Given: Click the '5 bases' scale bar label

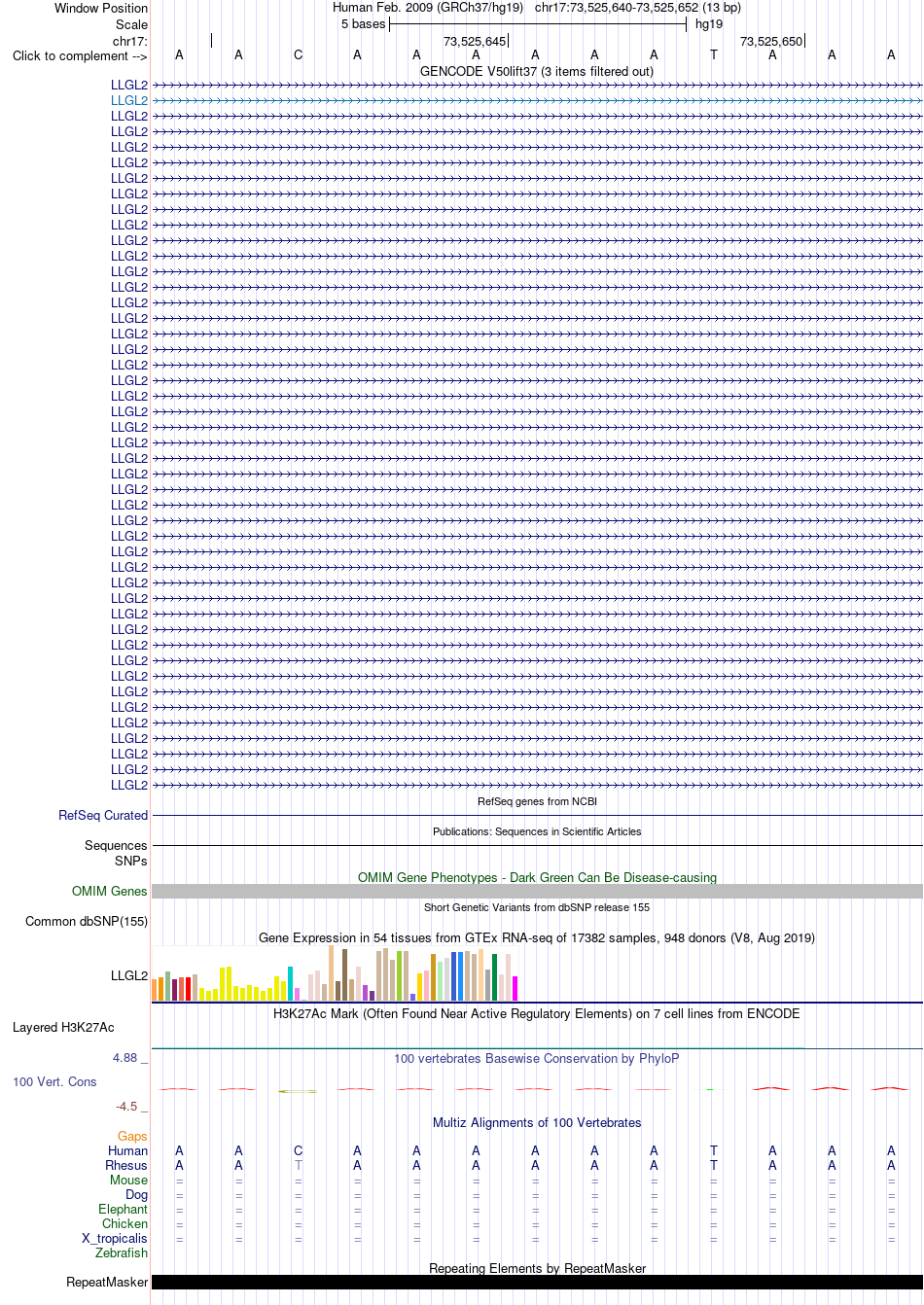Looking at the screenshot, I should click(x=363, y=24).
